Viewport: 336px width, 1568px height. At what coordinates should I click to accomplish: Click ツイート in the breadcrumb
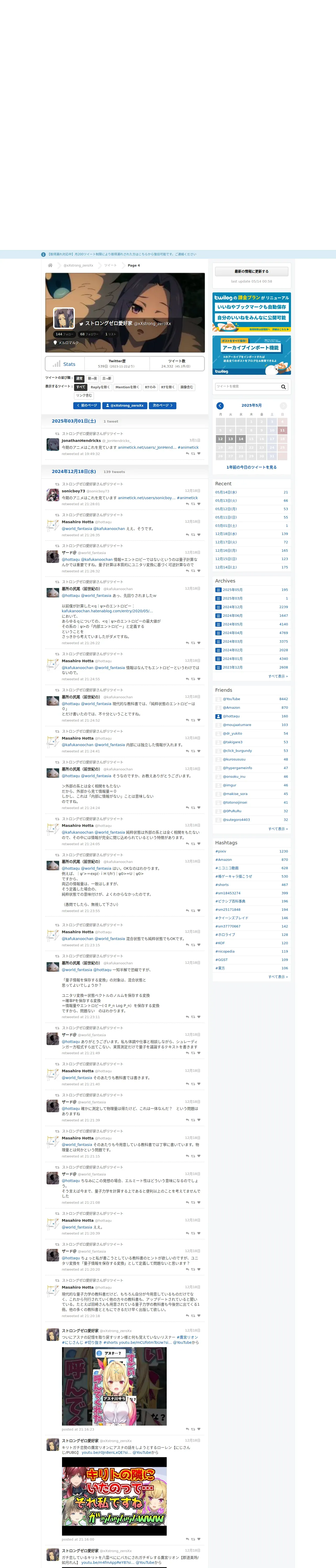pyautogui.click(x=110, y=266)
